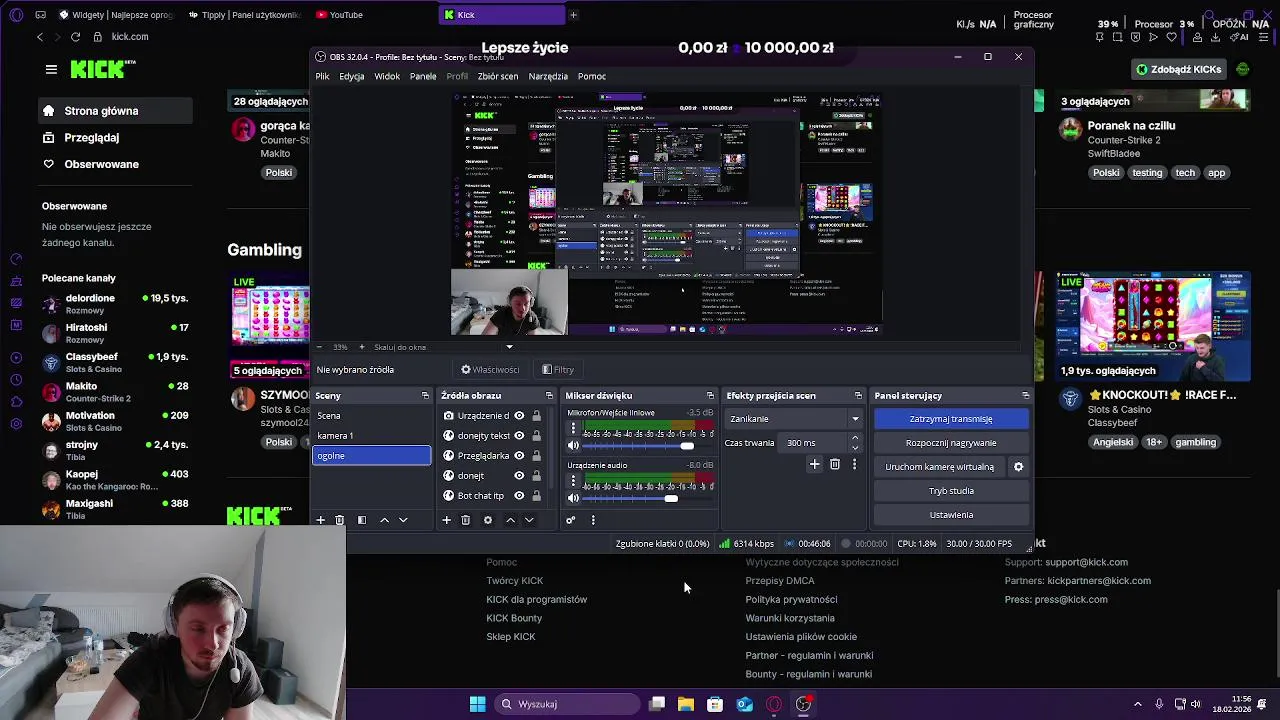Add source with plus icon in Źródła obrazu
The width and height of the screenshot is (1280, 720).
point(447,520)
